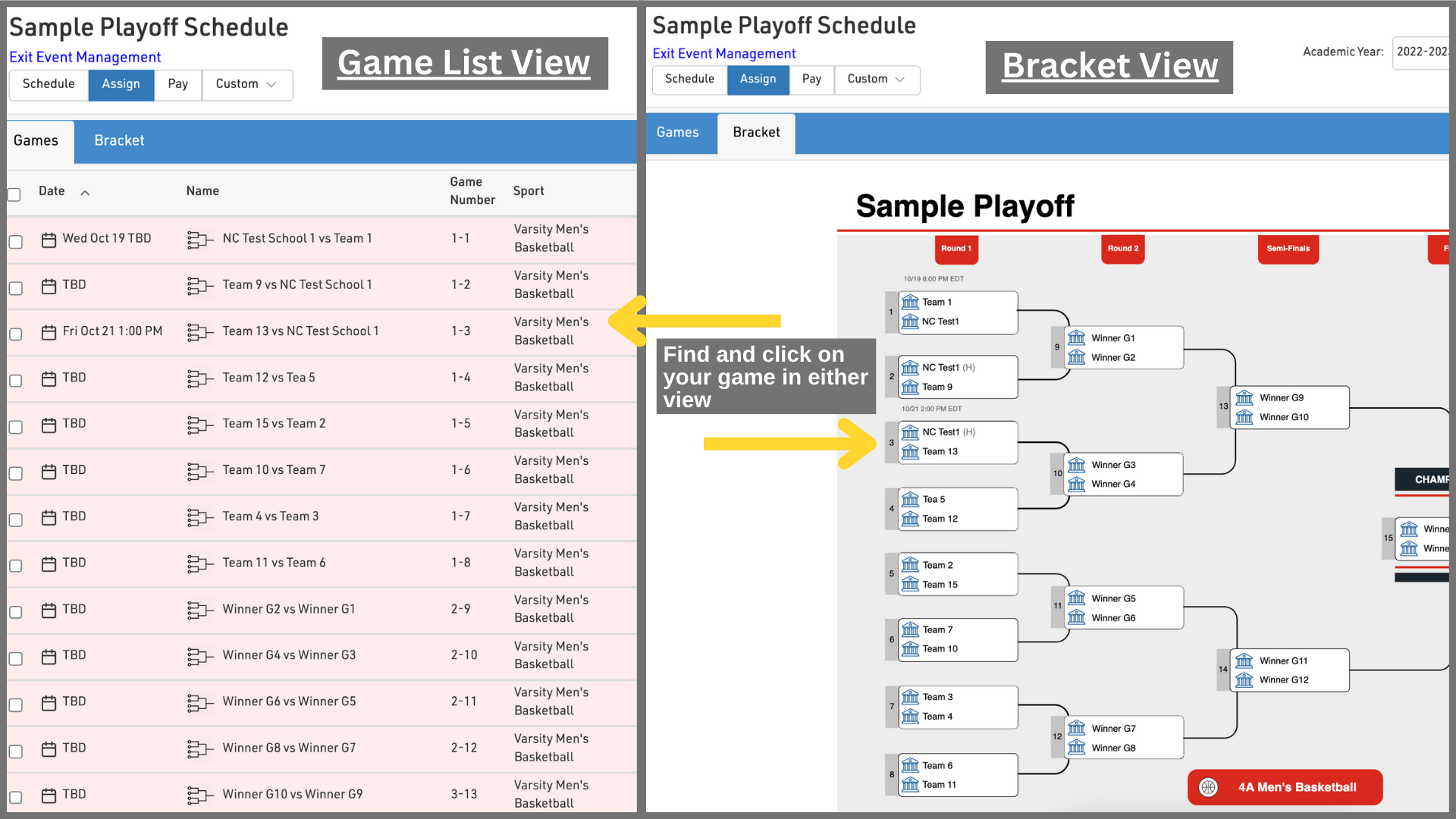The height and width of the screenshot is (819, 1456).
Task: Click Exit Event Management link in left panel
Action: (85, 57)
